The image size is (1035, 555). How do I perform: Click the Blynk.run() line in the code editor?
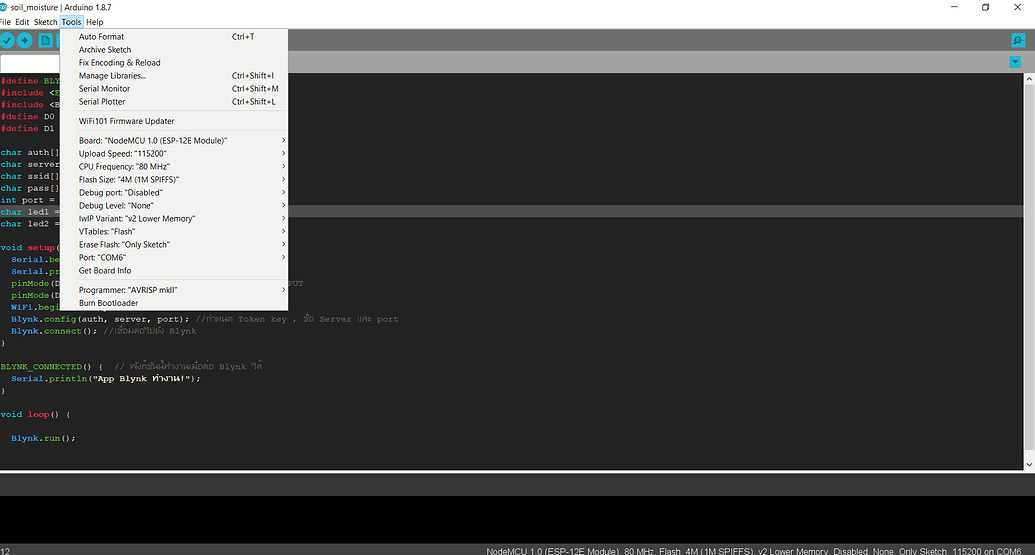click(43, 438)
